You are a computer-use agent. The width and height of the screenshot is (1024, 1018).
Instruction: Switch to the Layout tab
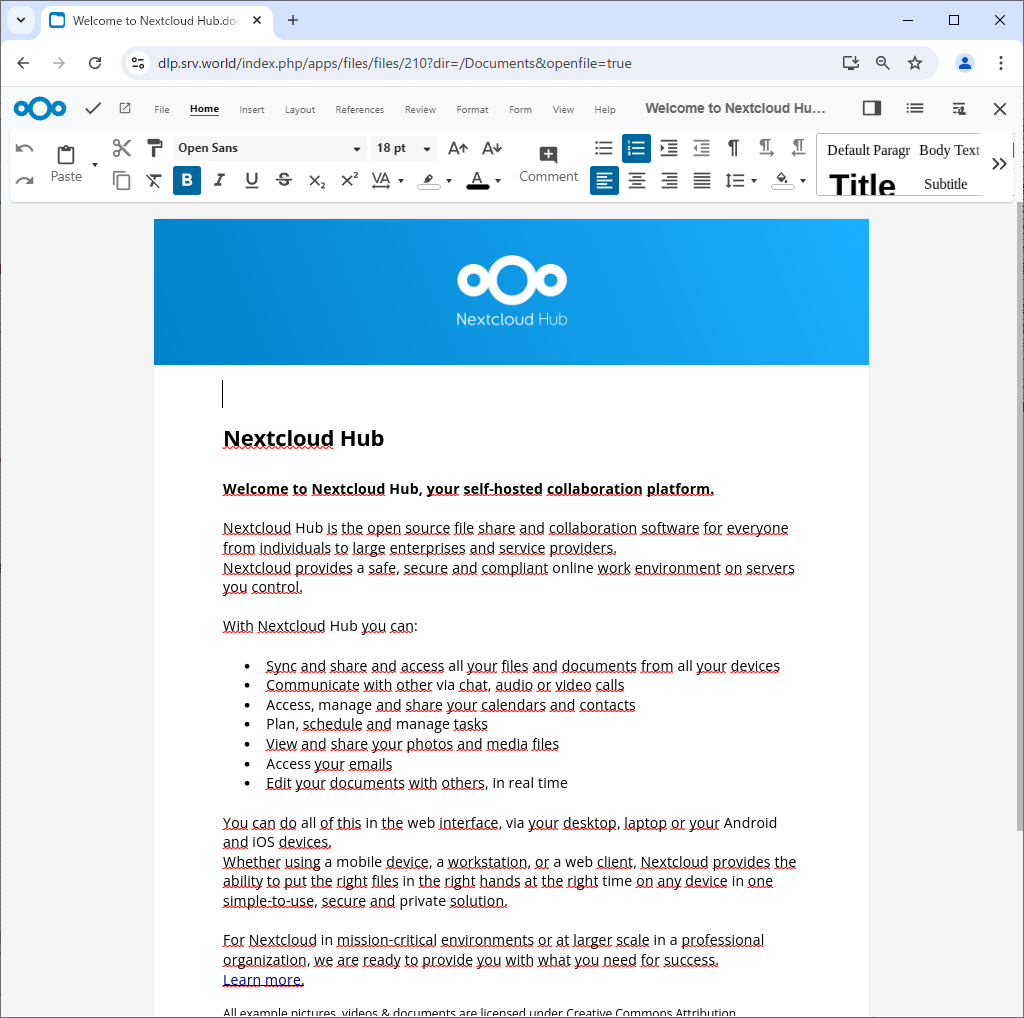click(x=300, y=110)
